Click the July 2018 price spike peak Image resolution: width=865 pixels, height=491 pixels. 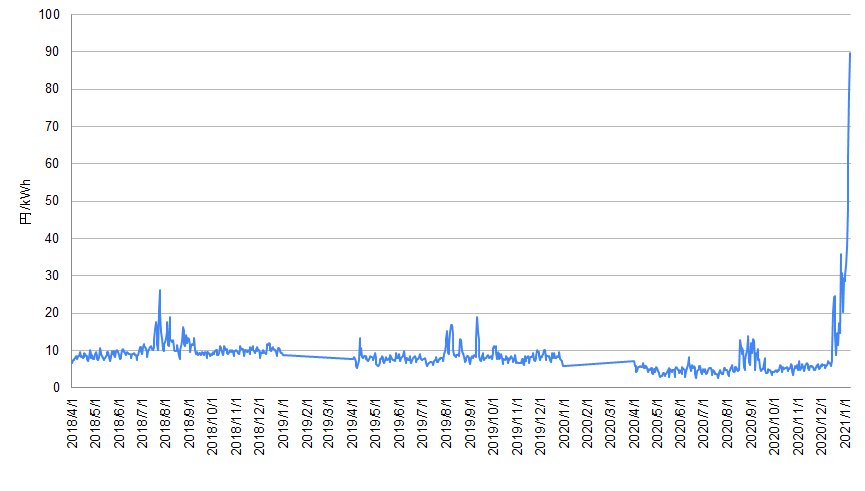coord(160,290)
